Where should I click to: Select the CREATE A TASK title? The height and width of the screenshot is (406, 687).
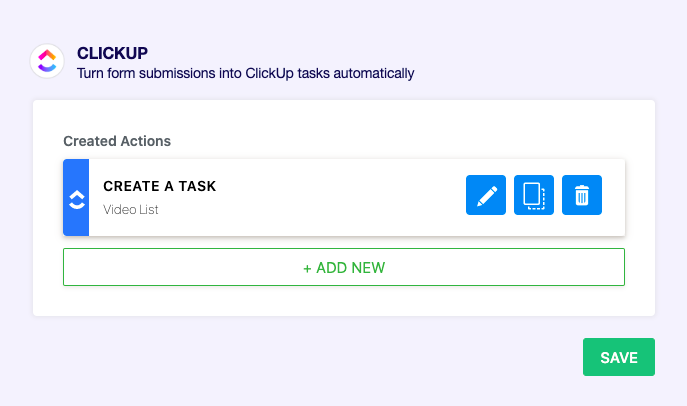[160, 186]
